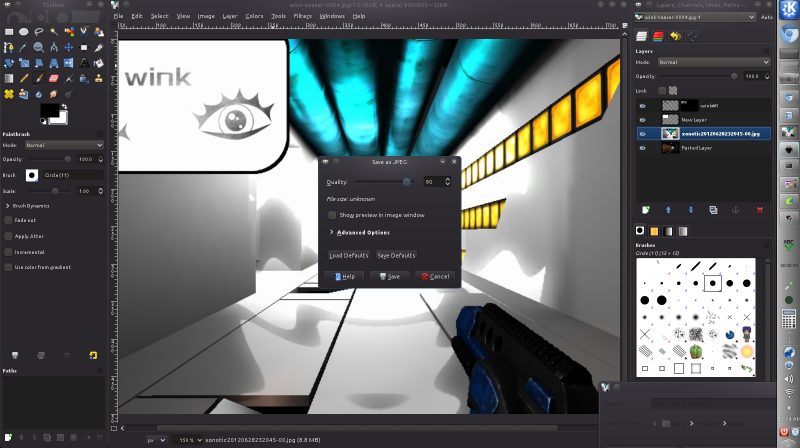Create a new layer in Layers panel
Screen dimensions: 800x448
[x=645, y=210]
